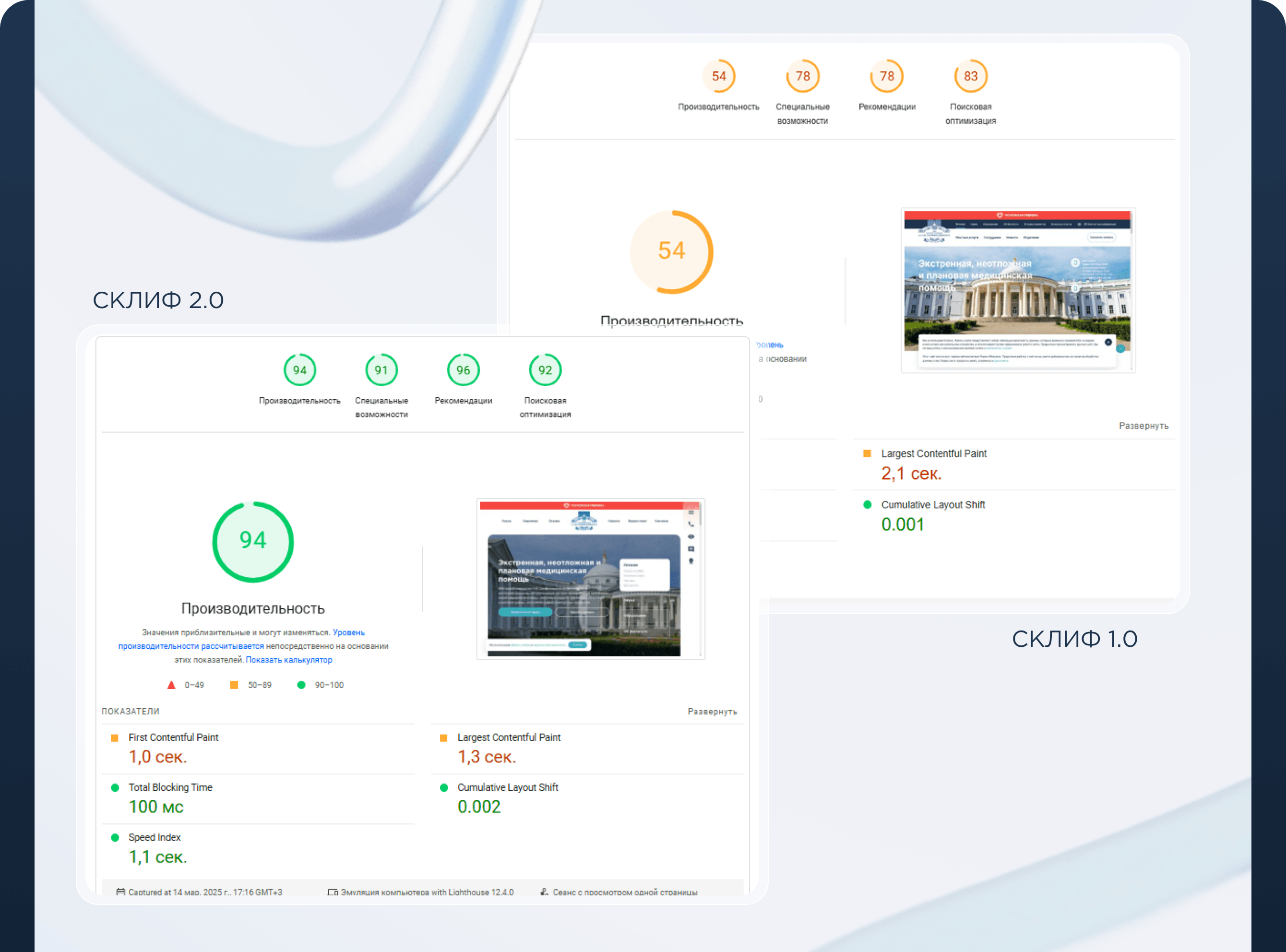
Task: Click the orange 78 Рекомендации gauge
Action: point(887,76)
